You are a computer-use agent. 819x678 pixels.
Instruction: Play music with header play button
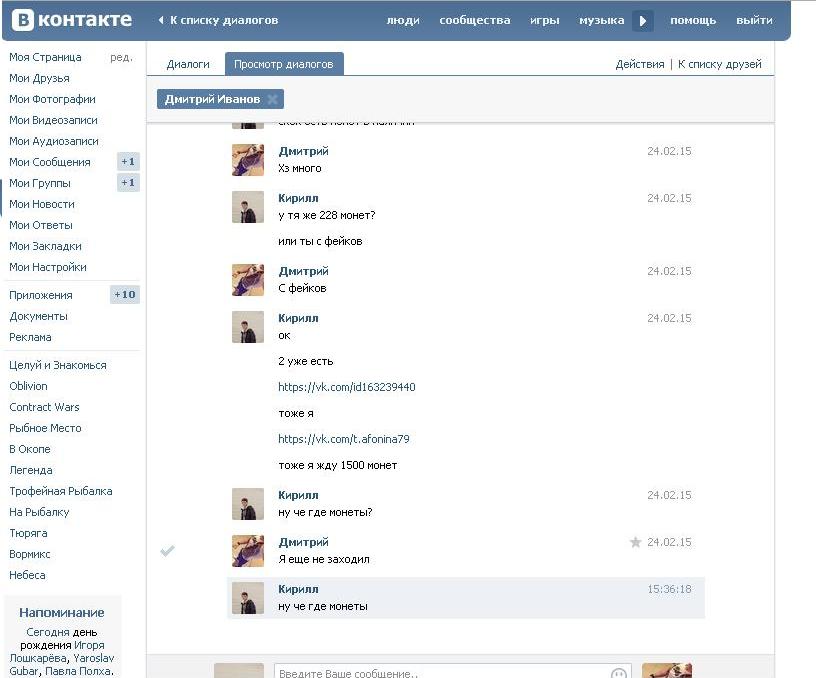(643, 21)
